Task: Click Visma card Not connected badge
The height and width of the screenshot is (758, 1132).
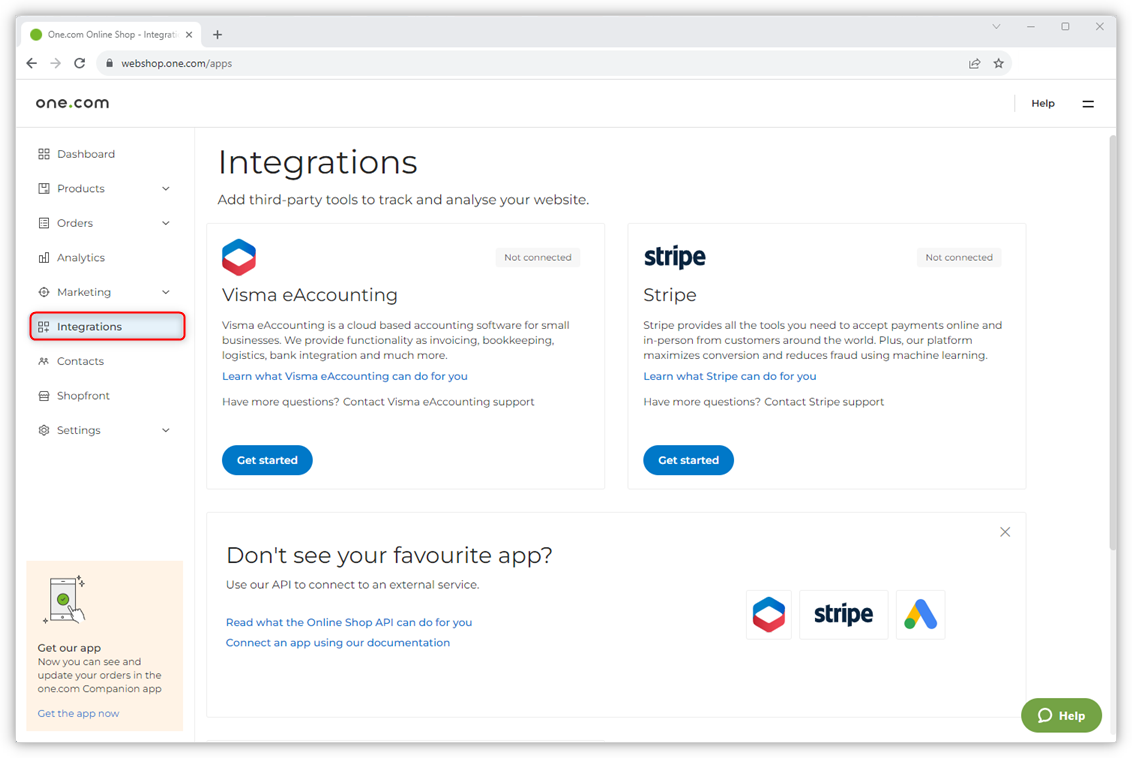Action: coord(538,257)
